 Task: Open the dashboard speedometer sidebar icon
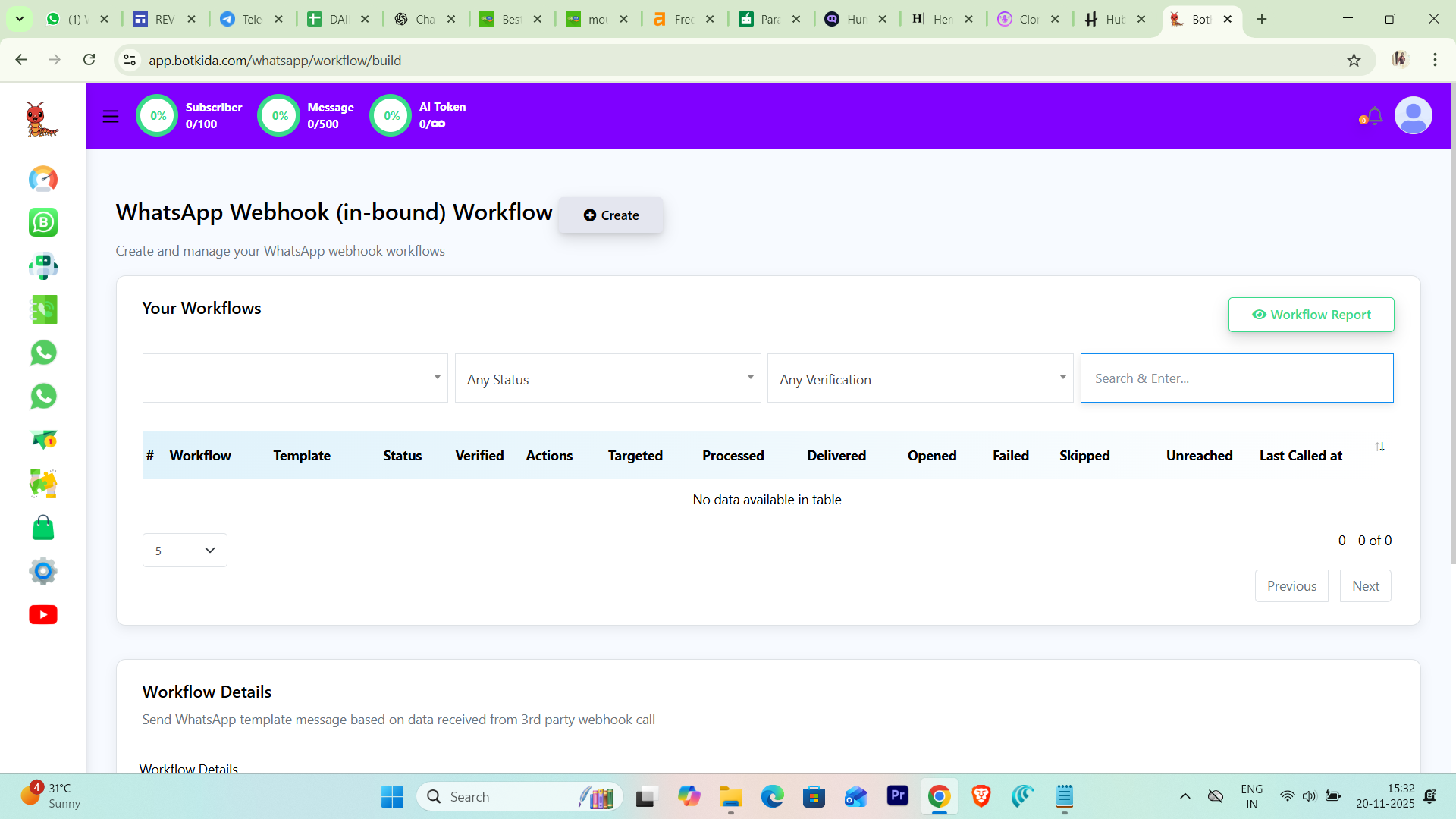point(43,179)
